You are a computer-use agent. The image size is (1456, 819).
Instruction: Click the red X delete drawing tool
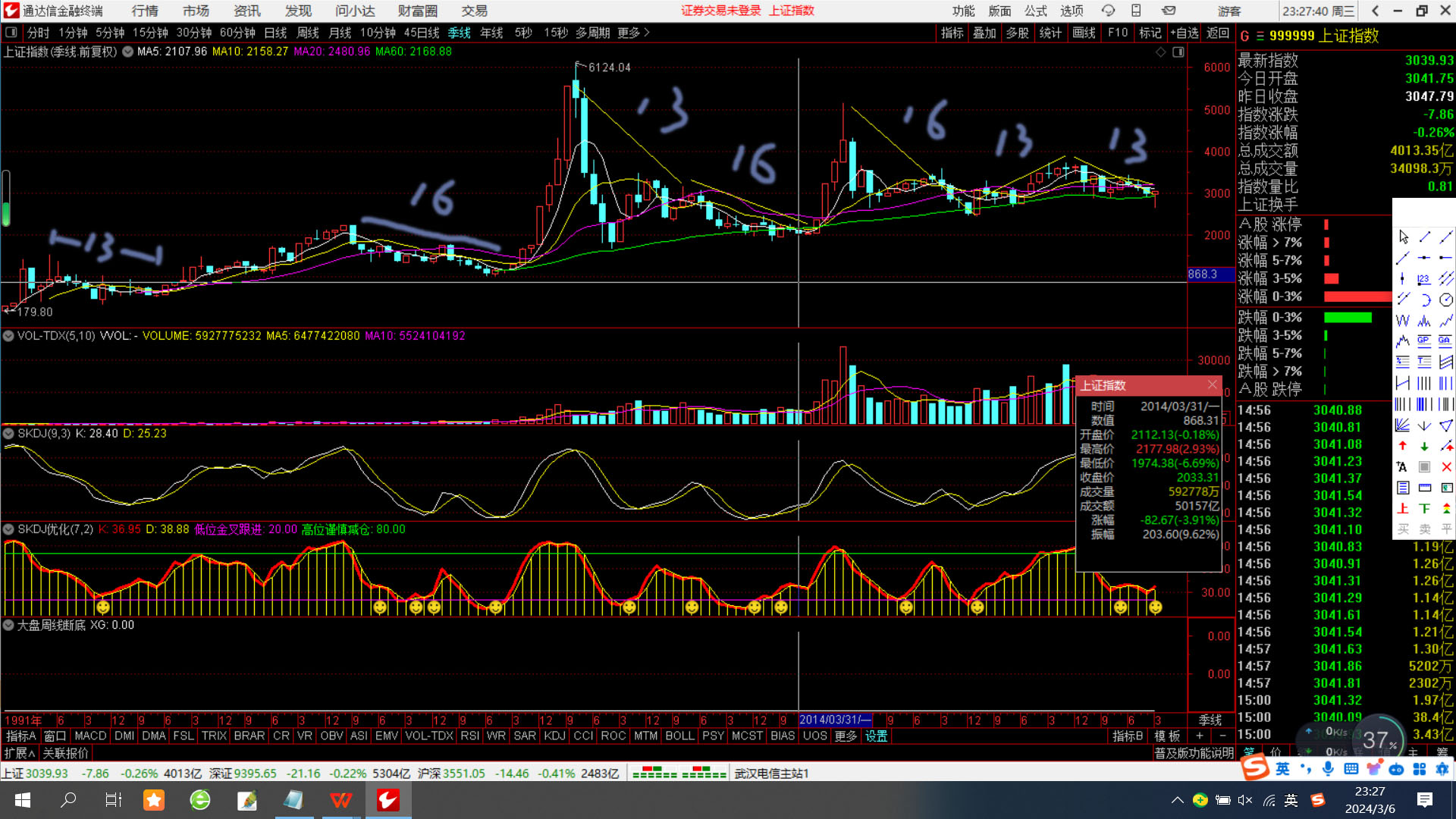[1446, 467]
